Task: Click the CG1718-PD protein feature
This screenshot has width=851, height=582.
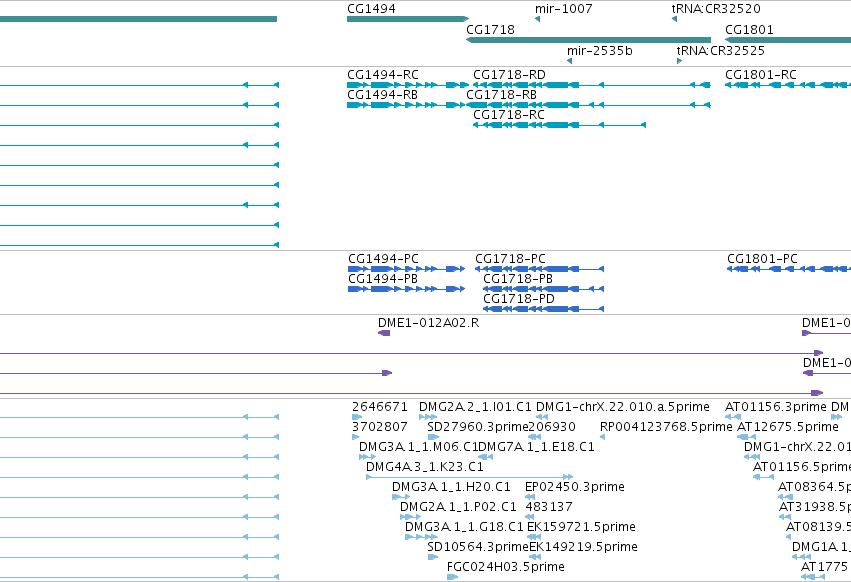Action: 543,309
